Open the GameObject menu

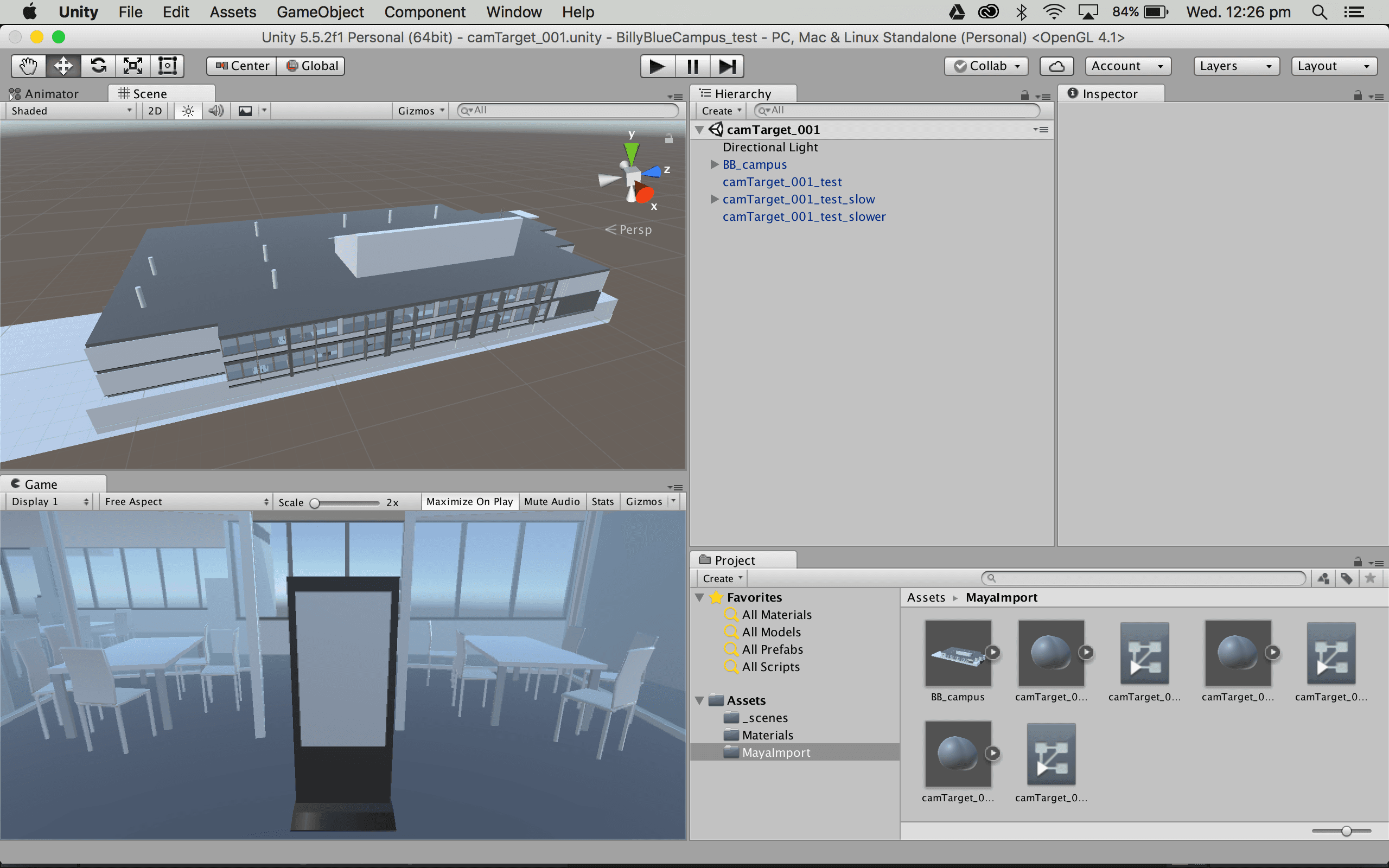click(x=320, y=11)
